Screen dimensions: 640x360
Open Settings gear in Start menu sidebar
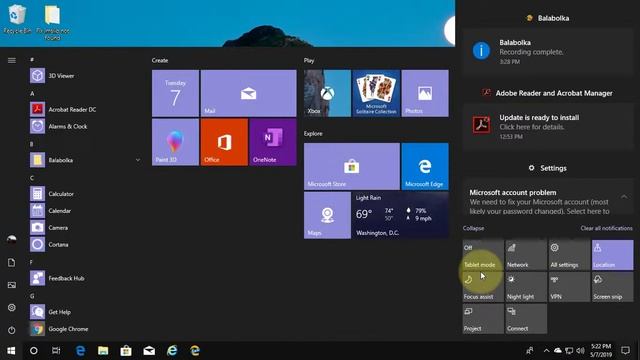tap(11, 307)
